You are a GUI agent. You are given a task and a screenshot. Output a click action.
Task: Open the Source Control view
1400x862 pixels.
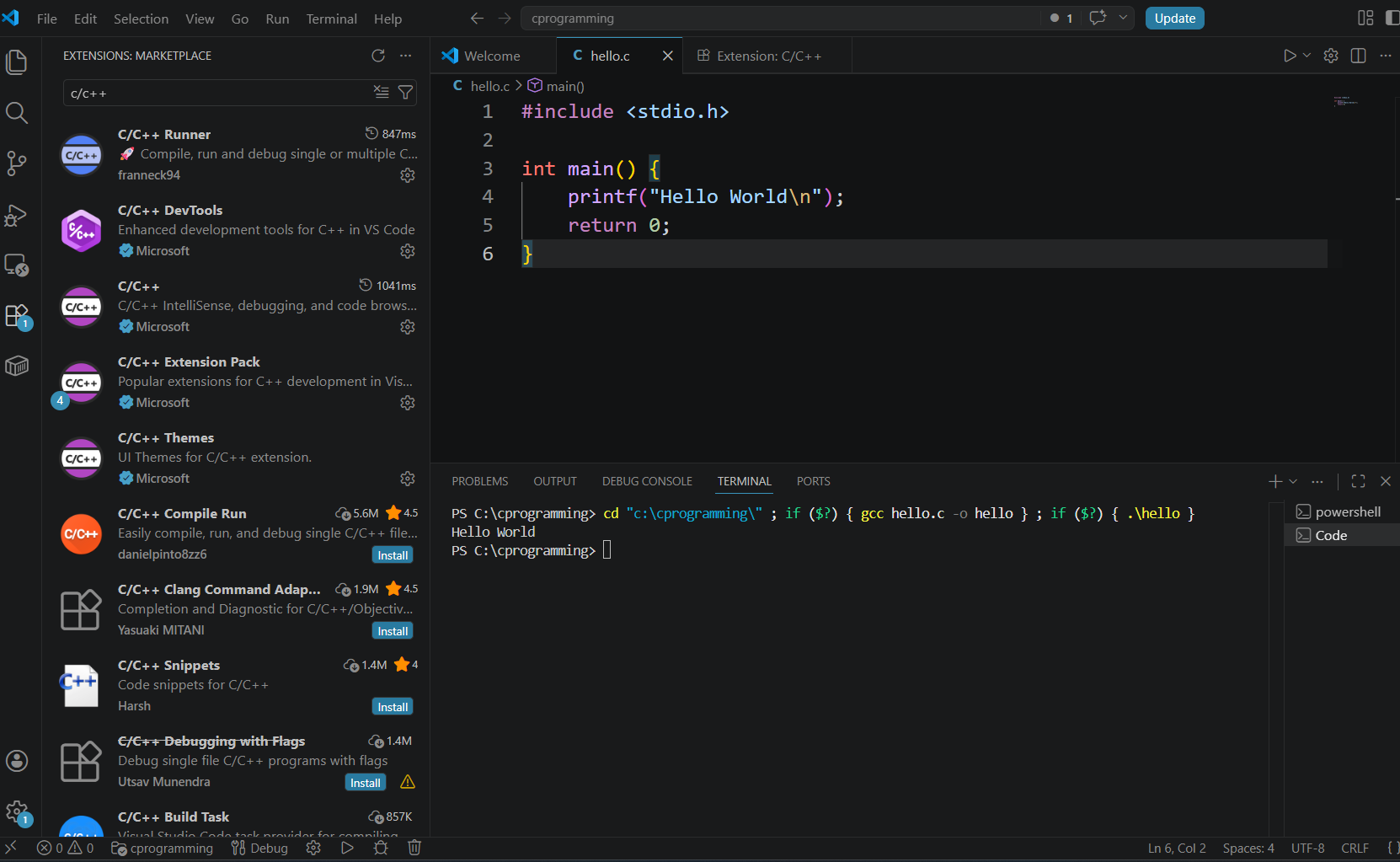click(x=17, y=163)
